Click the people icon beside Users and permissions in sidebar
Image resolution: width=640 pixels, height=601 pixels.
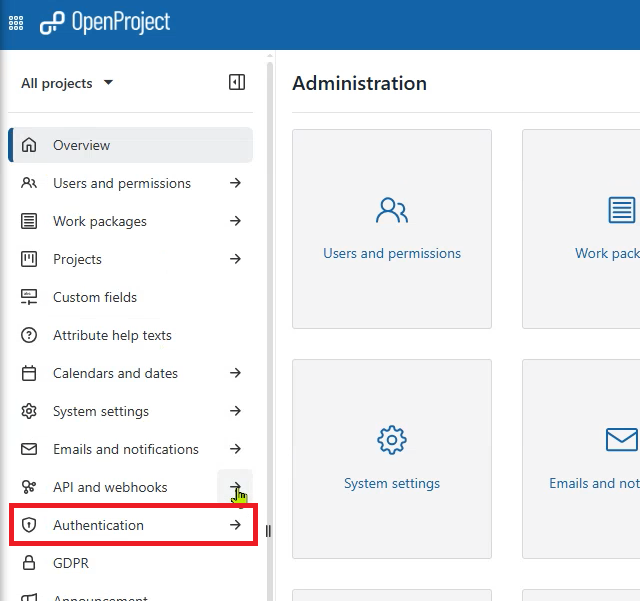pyautogui.click(x=29, y=183)
